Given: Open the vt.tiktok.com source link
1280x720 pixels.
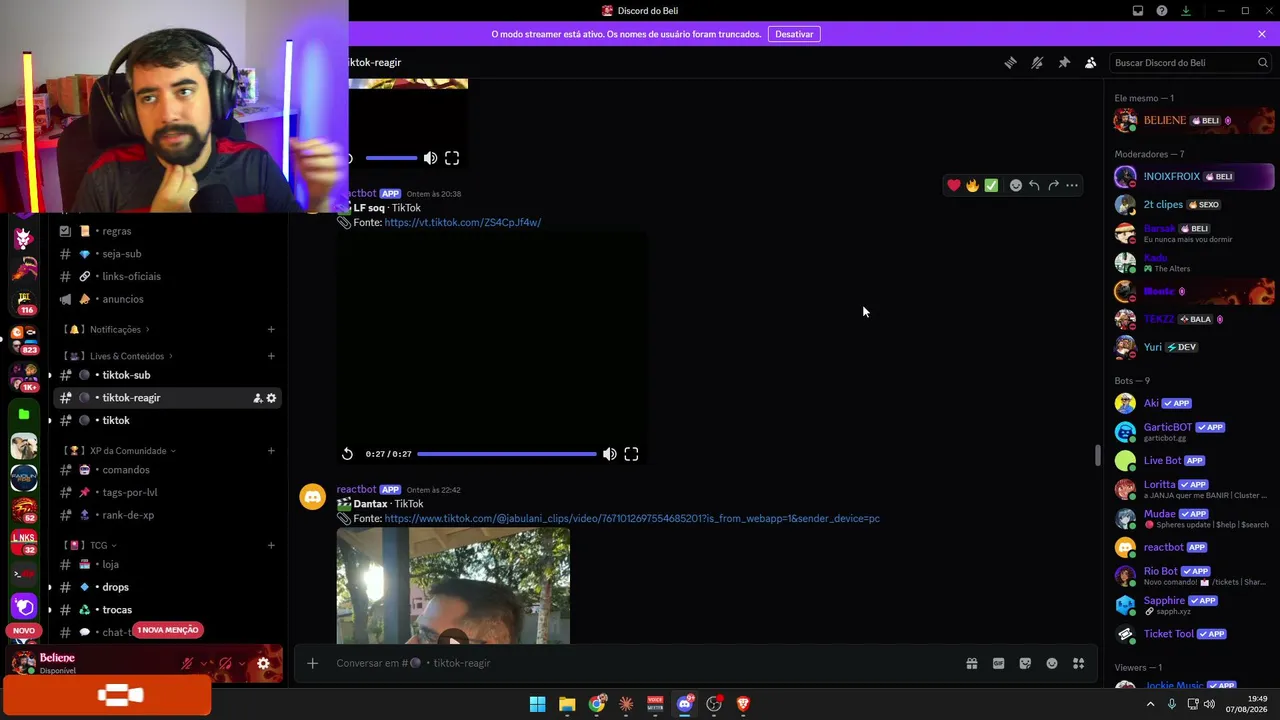Looking at the screenshot, I should pos(462,222).
